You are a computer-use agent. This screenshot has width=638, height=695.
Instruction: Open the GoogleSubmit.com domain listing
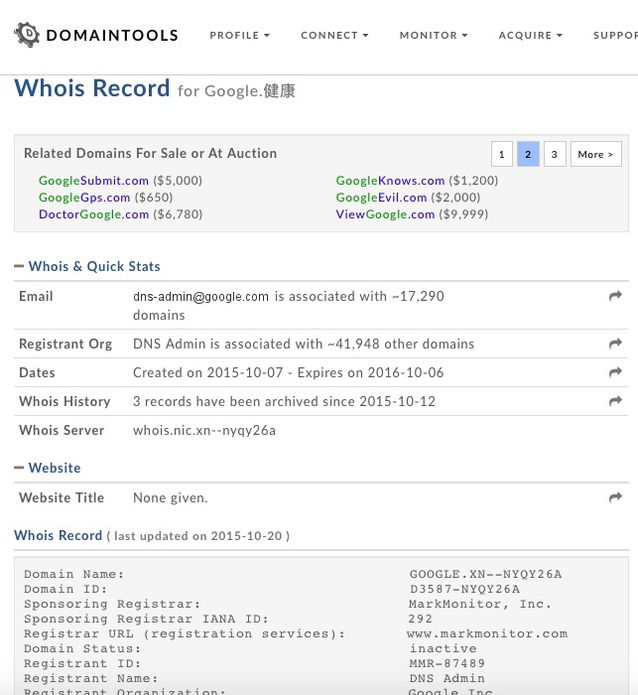coord(94,181)
